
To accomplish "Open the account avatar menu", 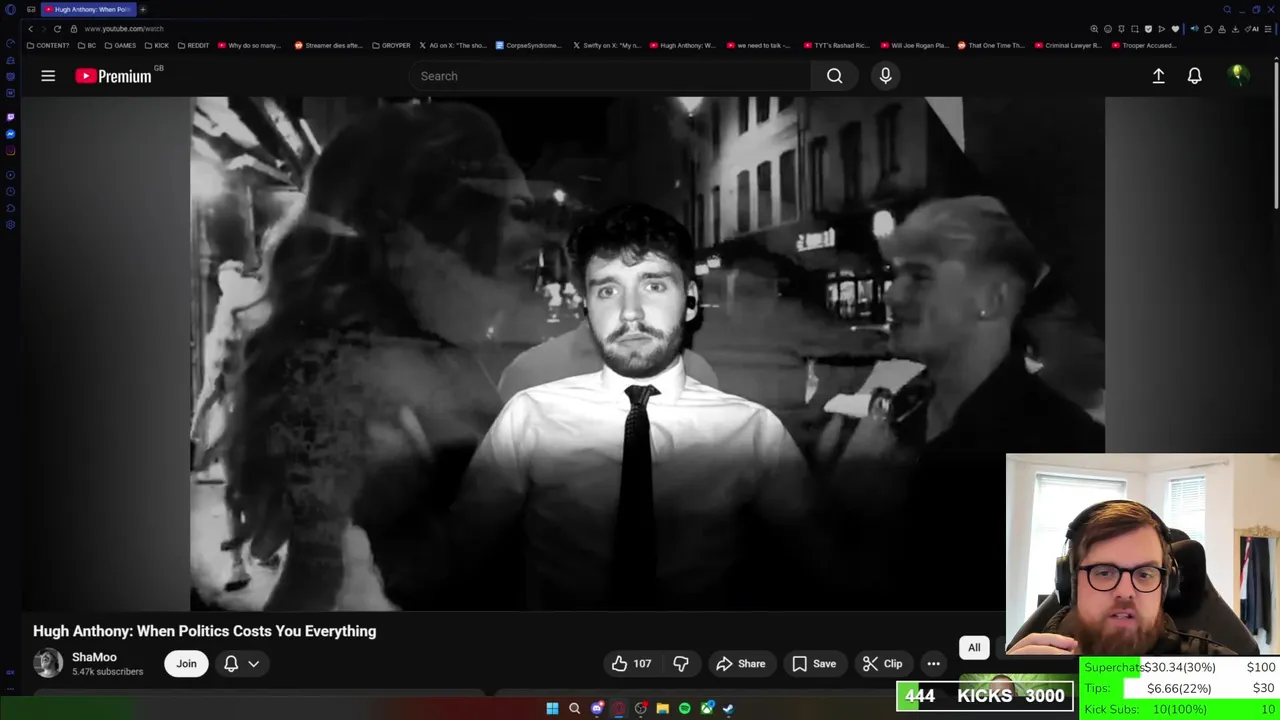I will coord(1237,75).
